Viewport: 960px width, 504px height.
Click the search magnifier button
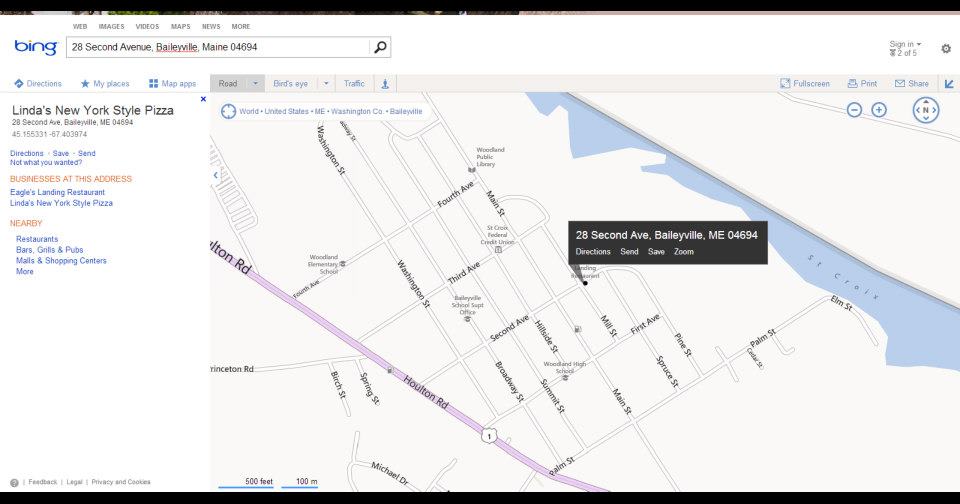(x=380, y=47)
